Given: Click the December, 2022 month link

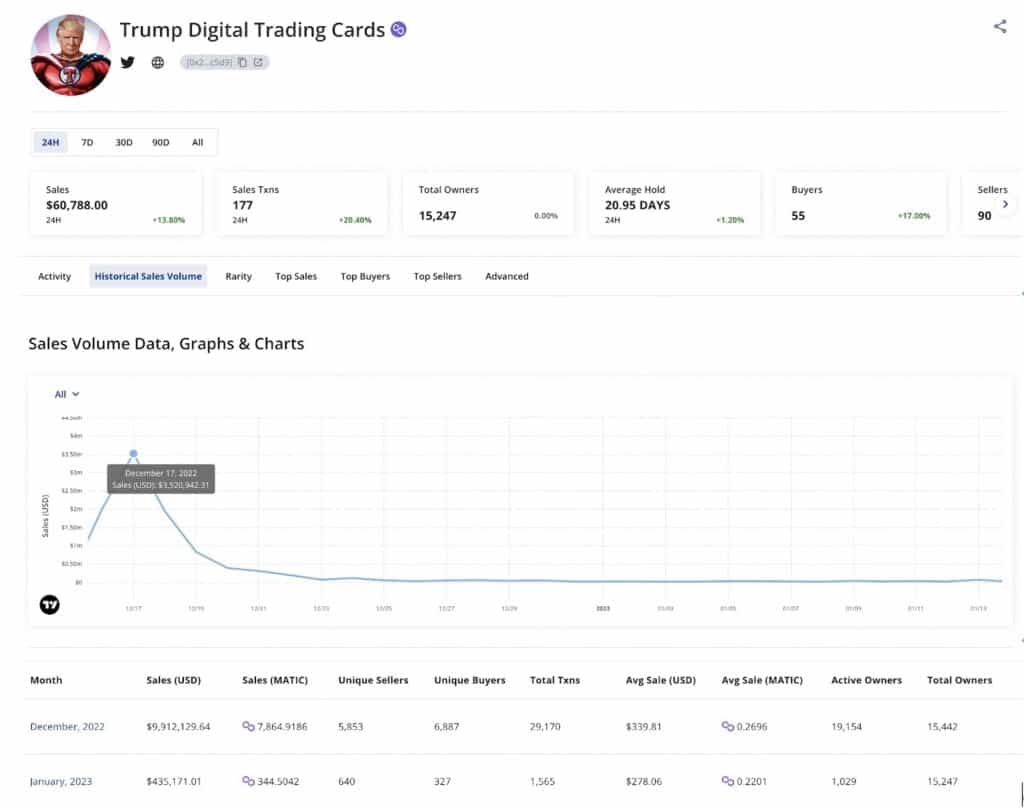Looking at the screenshot, I should tap(67, 726).
